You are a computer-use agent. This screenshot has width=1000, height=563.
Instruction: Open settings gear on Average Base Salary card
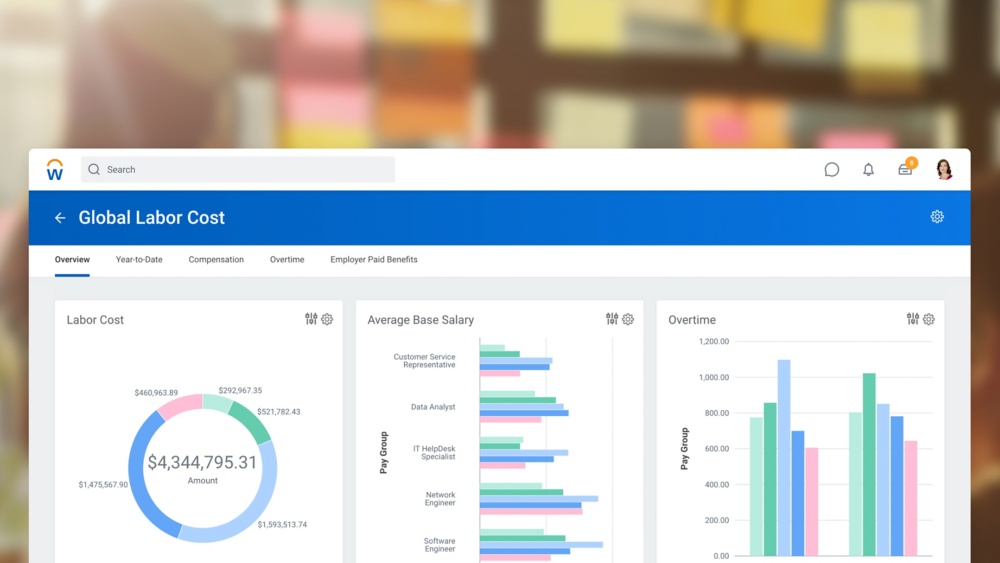pyautogui.click(x=628, y=319)
